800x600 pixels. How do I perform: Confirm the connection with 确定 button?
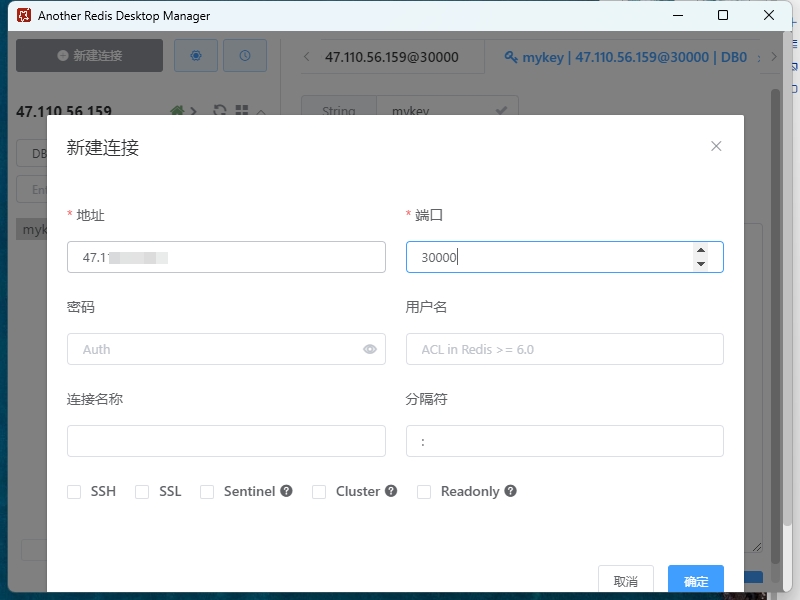coord(695,580)
